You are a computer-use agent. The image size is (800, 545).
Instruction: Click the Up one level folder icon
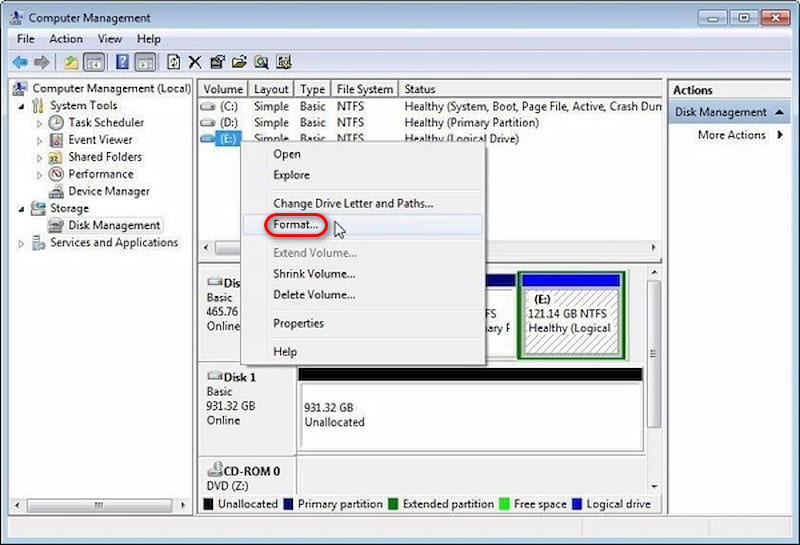[71, 62]
